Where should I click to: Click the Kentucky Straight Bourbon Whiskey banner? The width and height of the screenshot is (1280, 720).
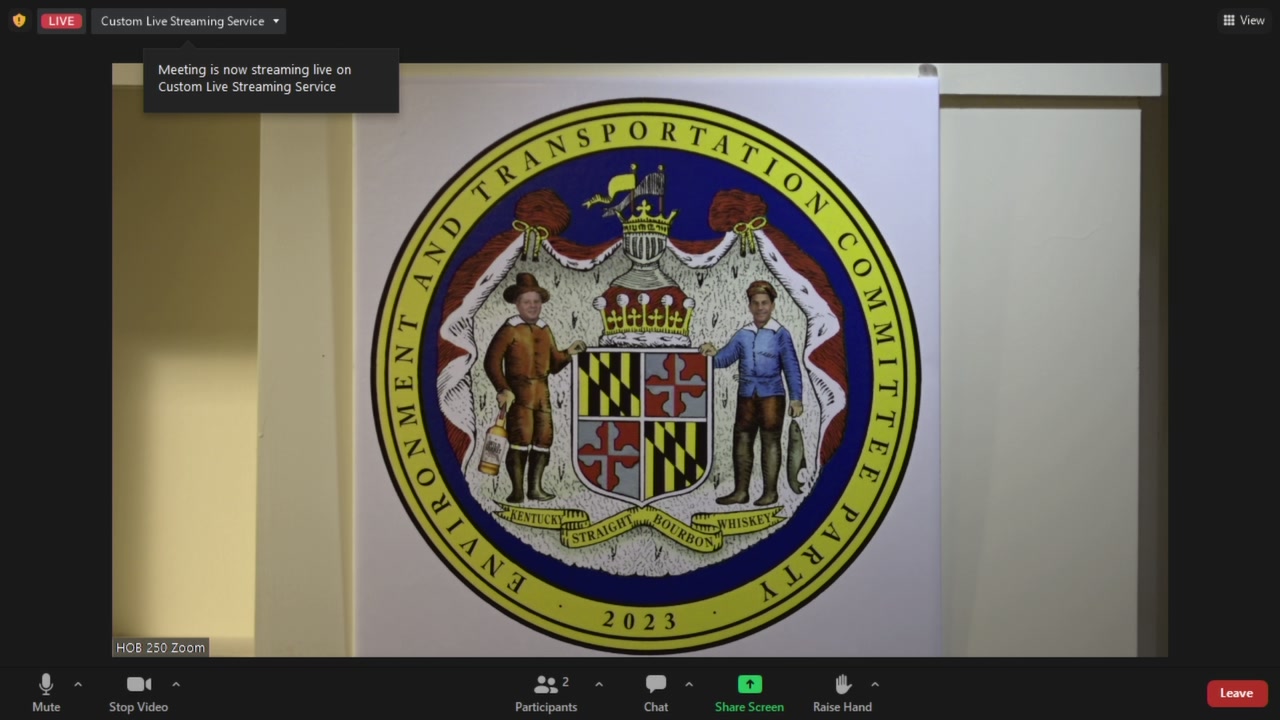[642, 526]
